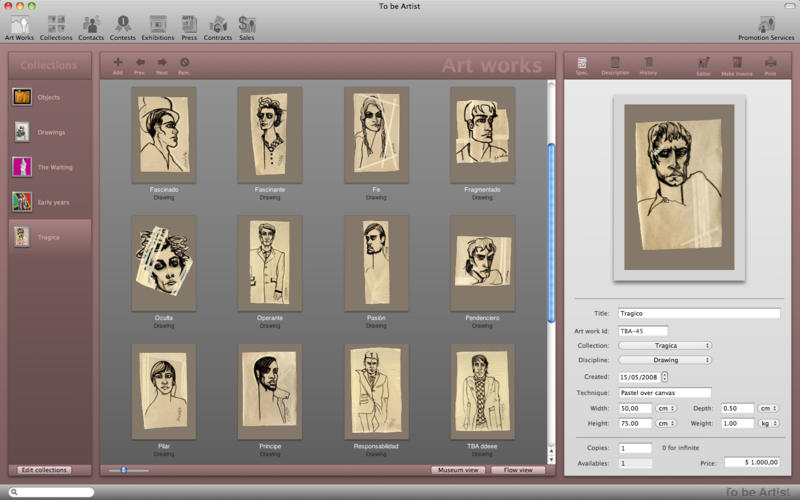Viewport: 800px width, 500px height.
Task: Go to next artwork arrow
Action: (162, 64)
